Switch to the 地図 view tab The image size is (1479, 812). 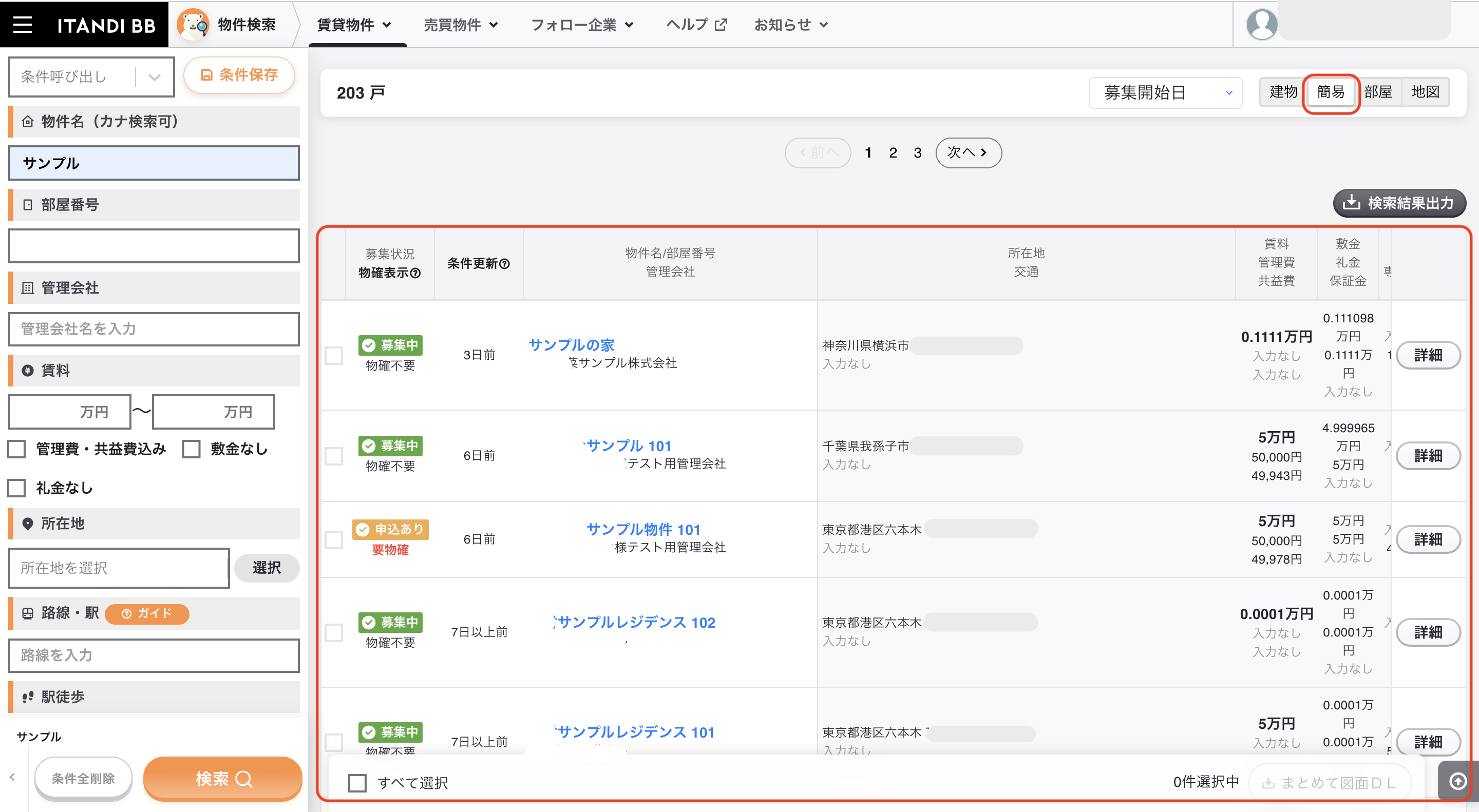point(1425,92)
